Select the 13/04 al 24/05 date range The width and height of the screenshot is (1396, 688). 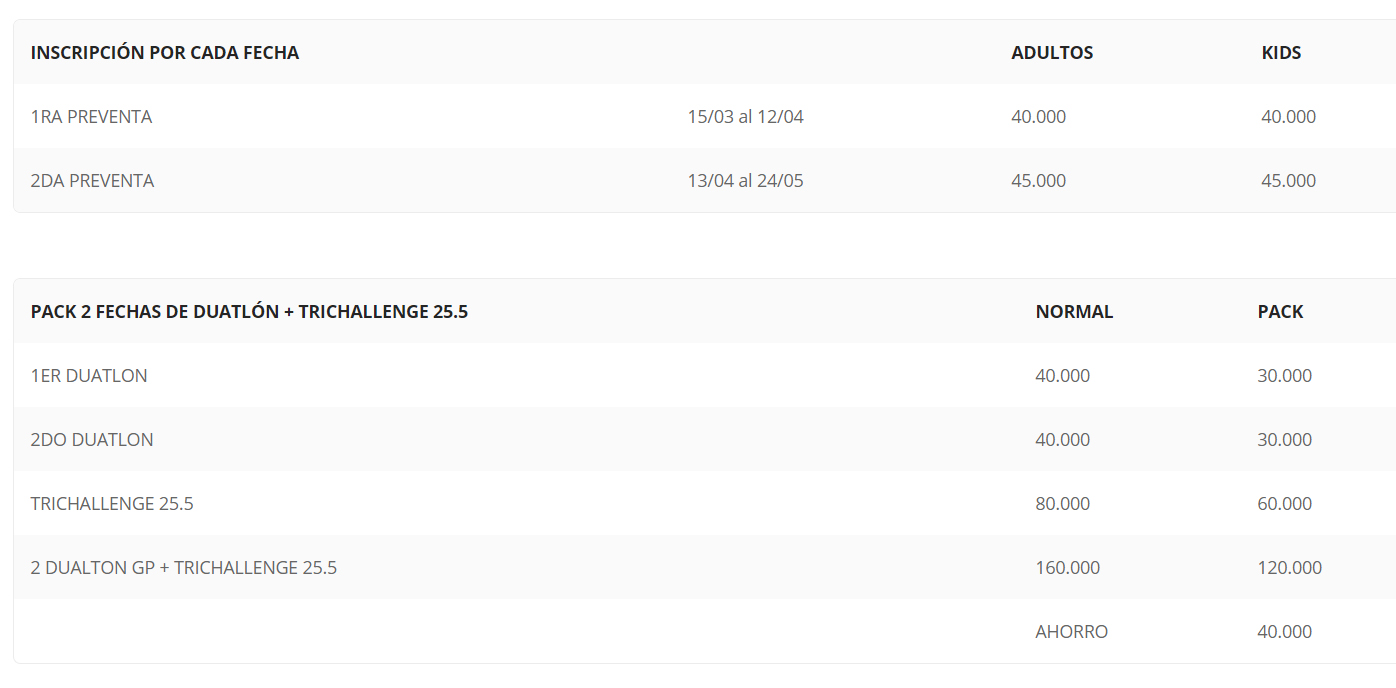pyautogui.click(x=745, y=181)
